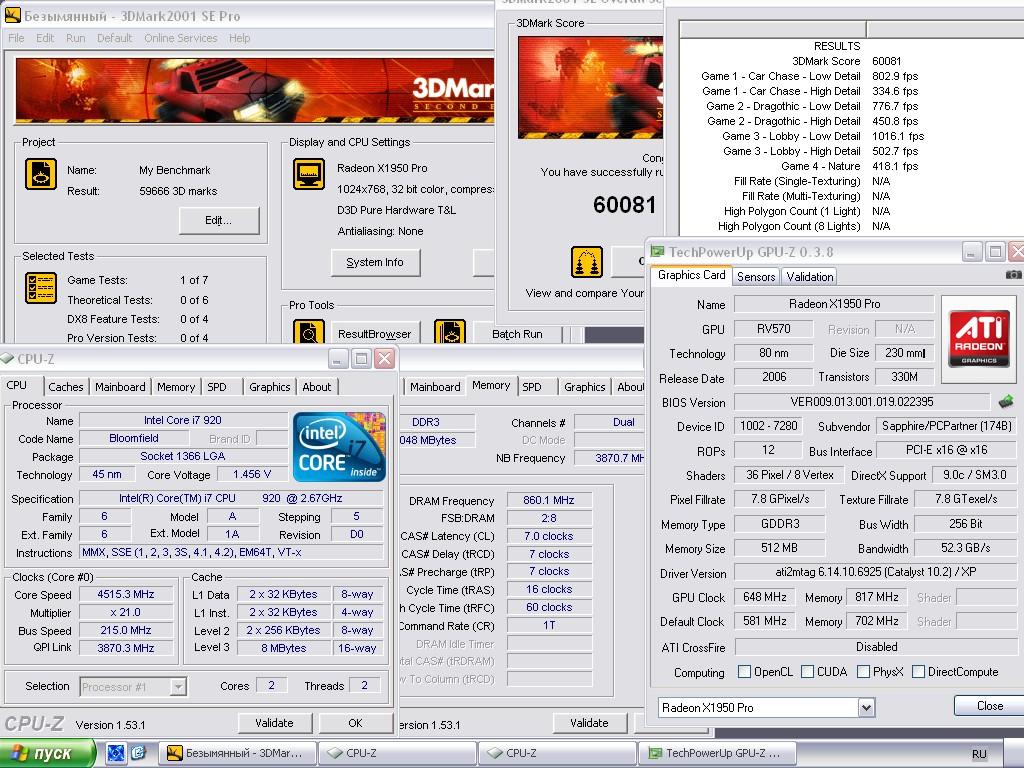The width and height of the screenshot is (1024, 768).
Task: Click the RU language indicator in tray
Action: coord(979,754)
